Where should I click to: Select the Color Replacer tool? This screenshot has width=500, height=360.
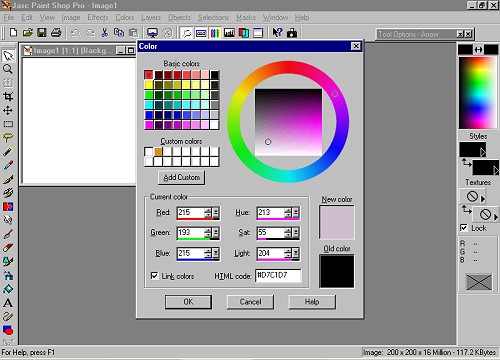(x=8, y=206)
